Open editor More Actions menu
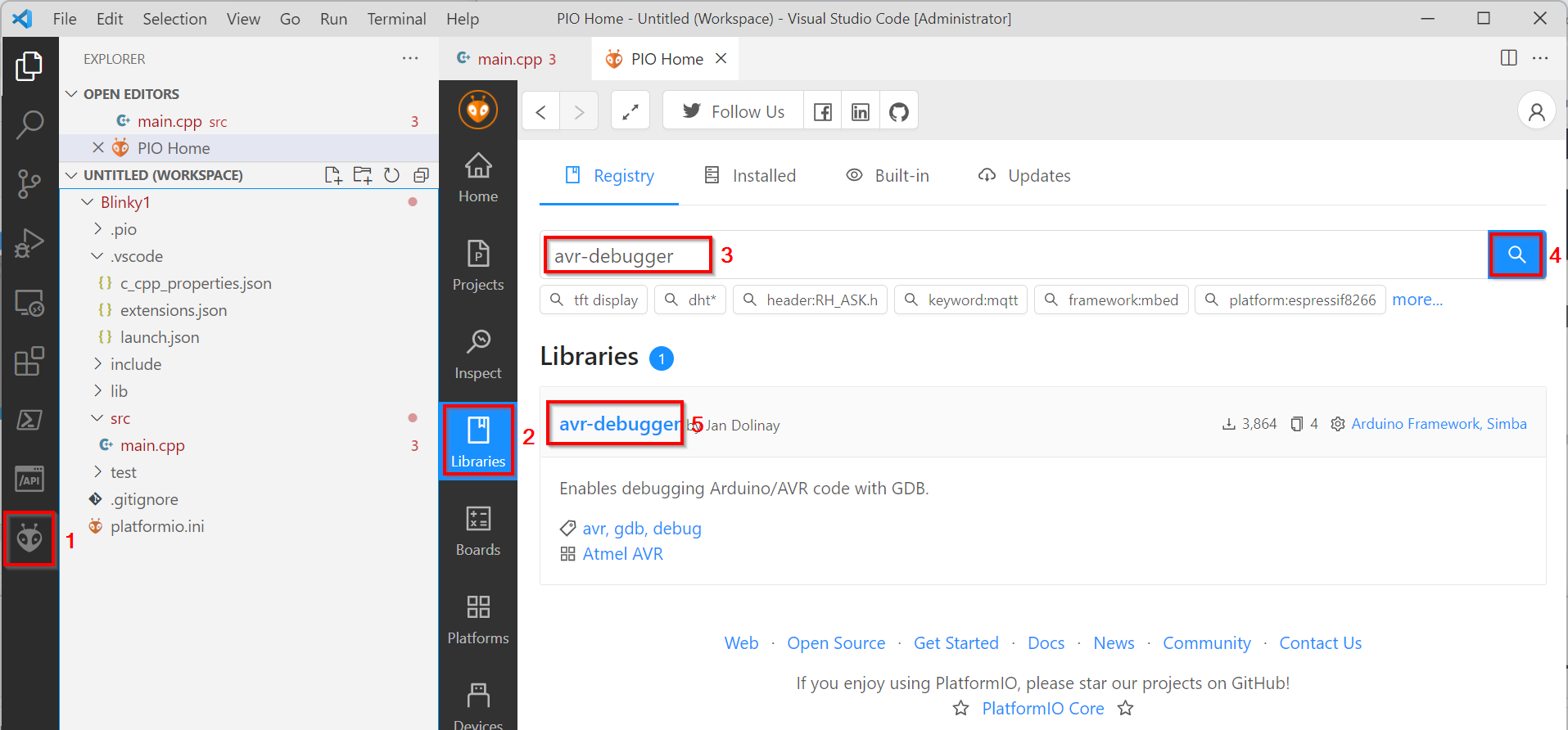This screenshot has width=1568, height=730. click(x=1540, y=58)
